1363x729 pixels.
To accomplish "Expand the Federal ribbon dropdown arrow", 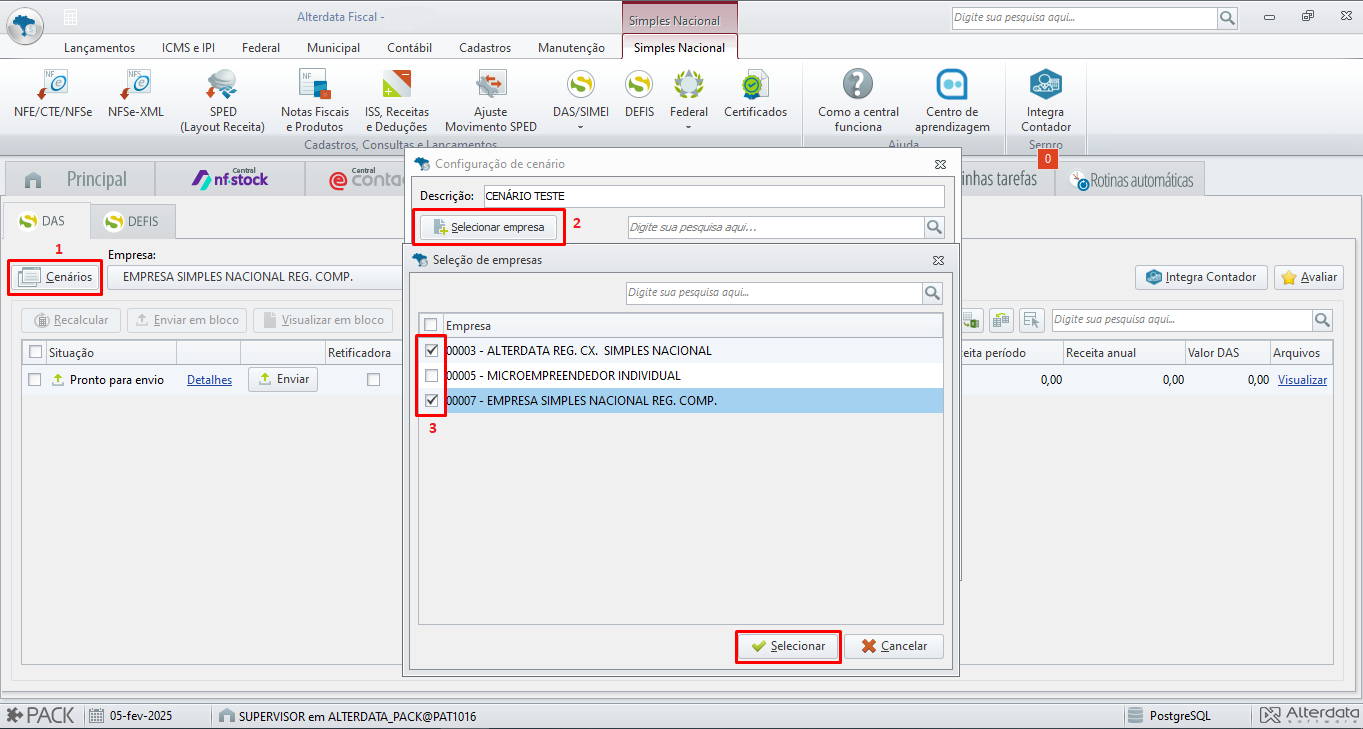I will click(688, 127).
